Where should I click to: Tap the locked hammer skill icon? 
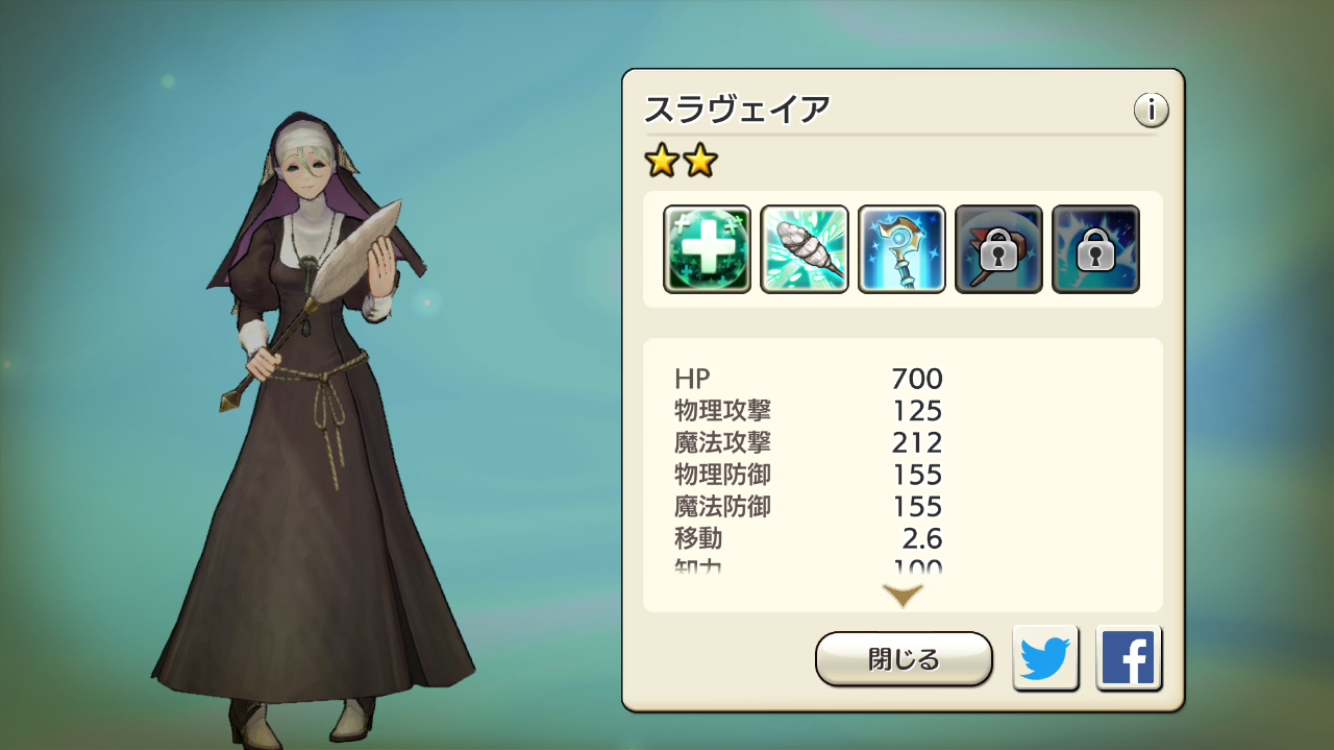998,249
